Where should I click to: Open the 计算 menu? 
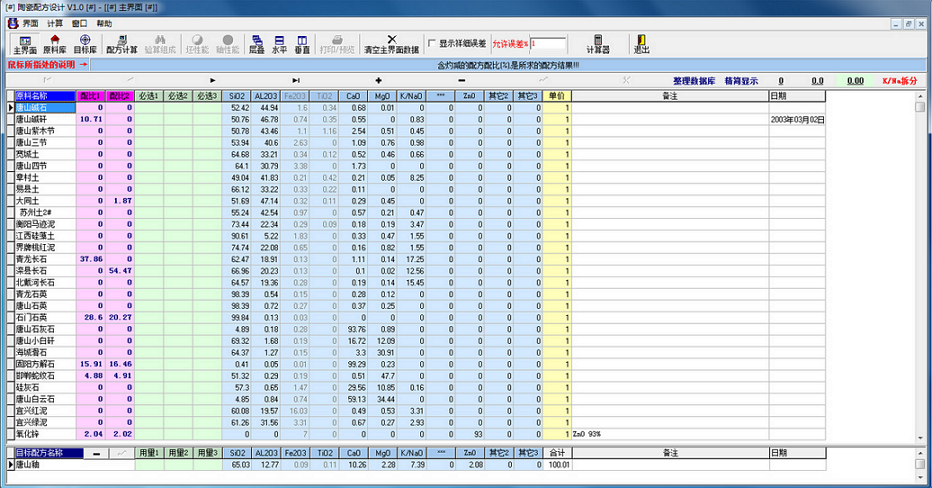point(54,22)
